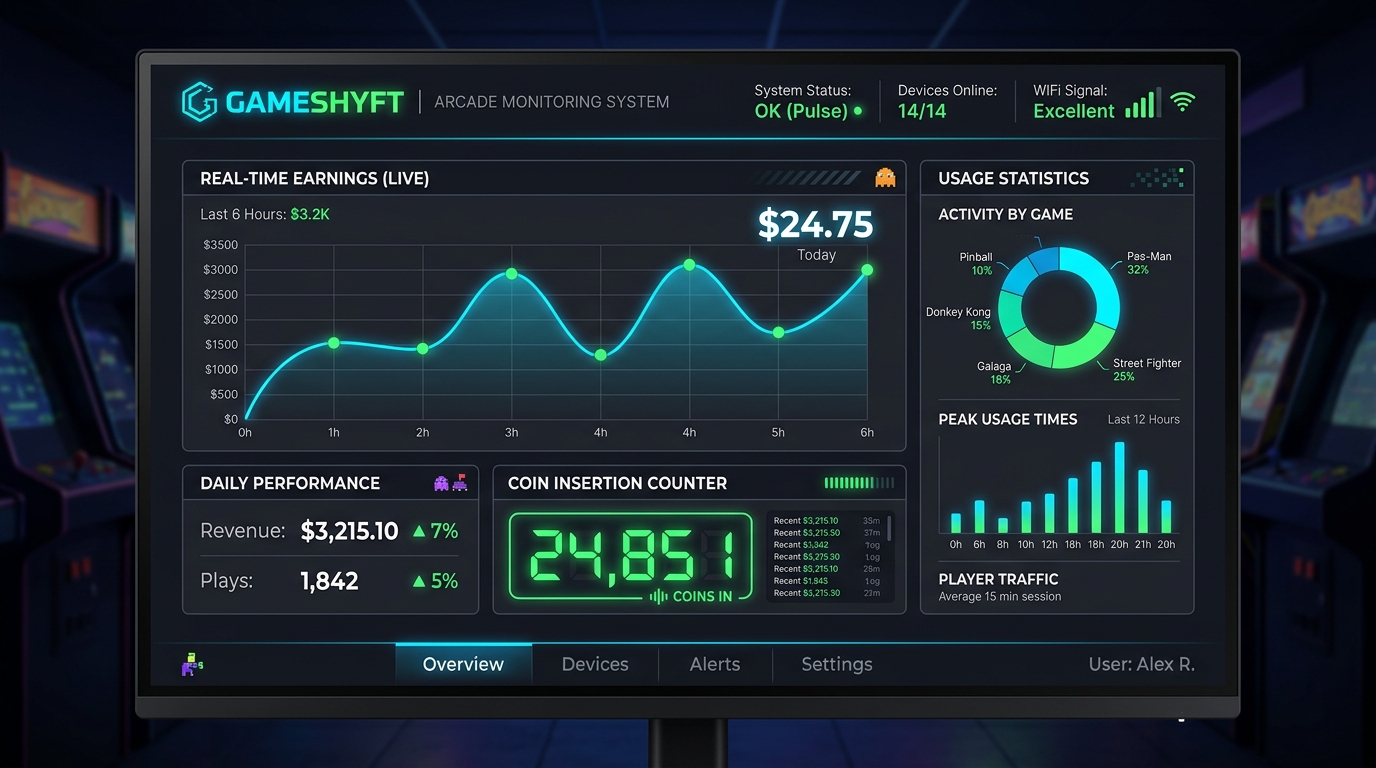Click the REAL-TIME EARNINGS (LIVE) title
The width and height of the screenshot is (1376, 768).
314,178
